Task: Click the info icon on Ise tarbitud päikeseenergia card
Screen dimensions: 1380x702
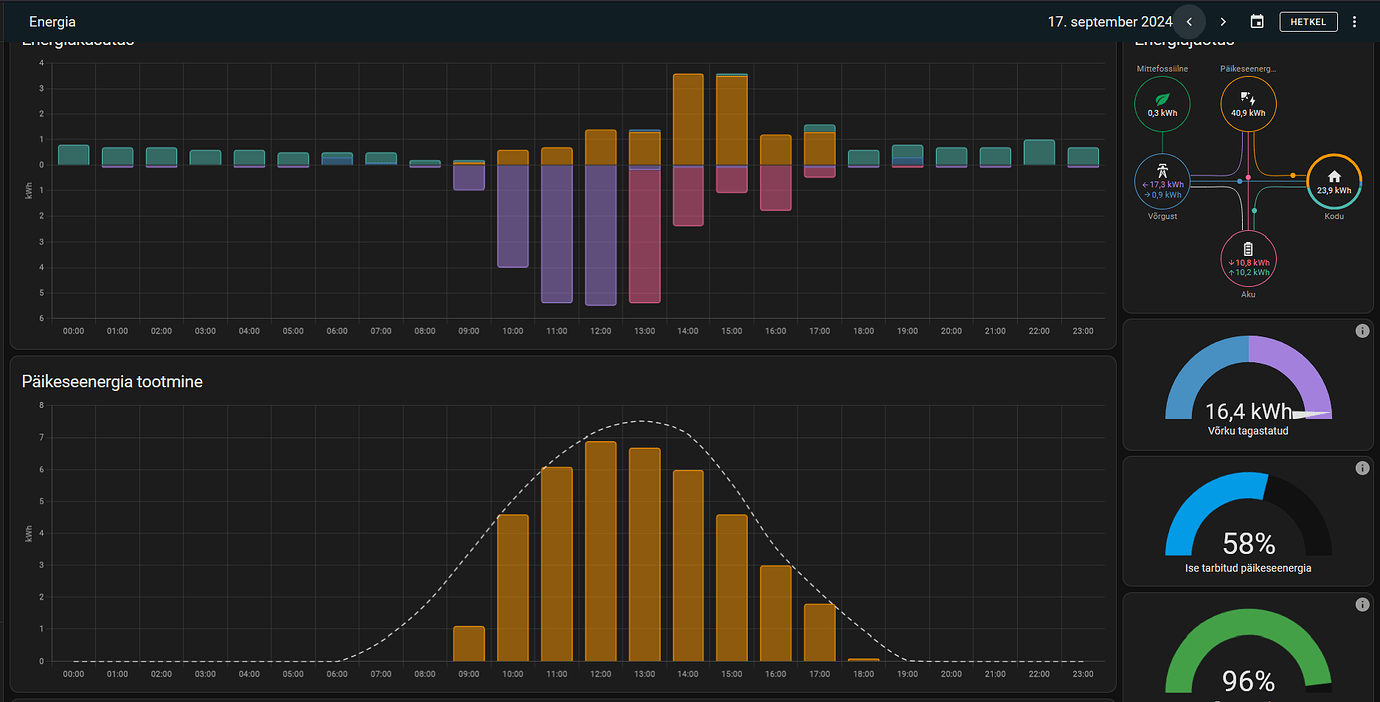Action: [1362, 467]
